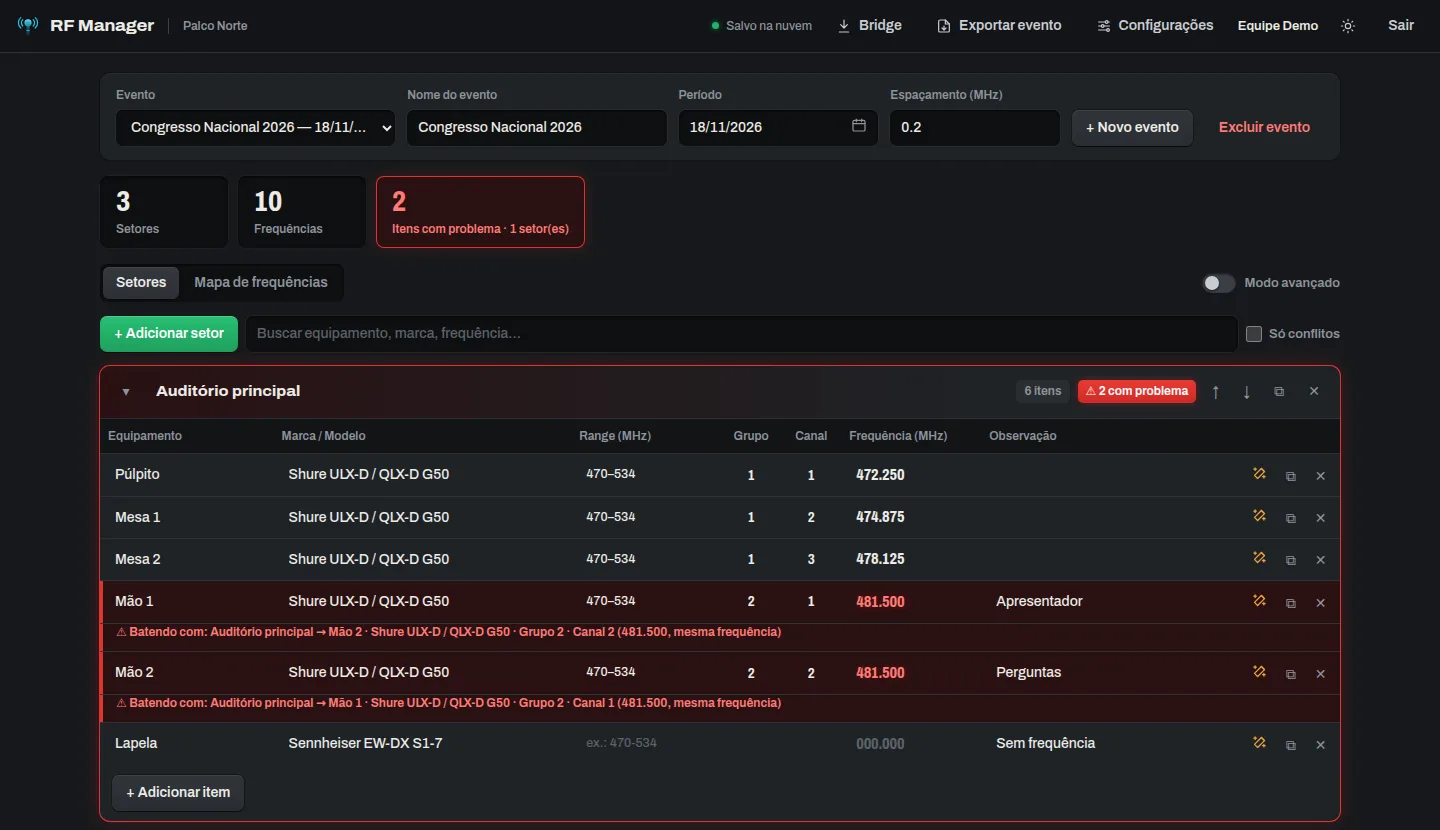Click the + Novo evento button
1440x830 pixels.
[1132, 128]
